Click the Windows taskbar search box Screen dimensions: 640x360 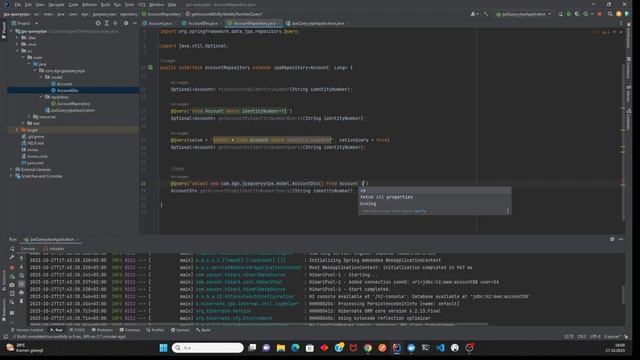coord(208,348)
